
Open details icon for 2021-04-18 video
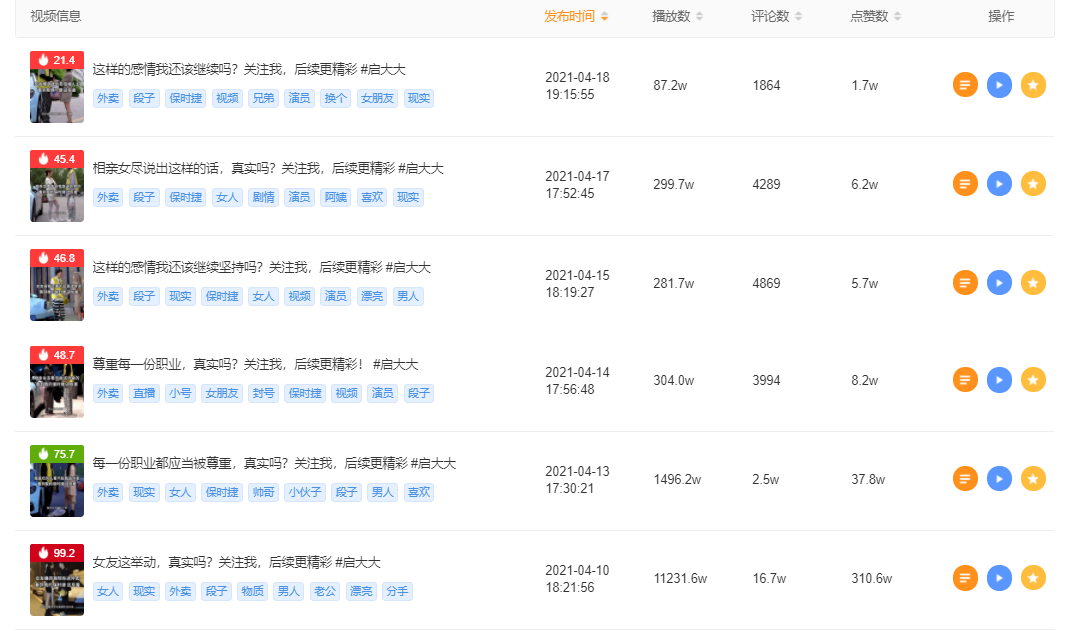click(x=965, y=85)
